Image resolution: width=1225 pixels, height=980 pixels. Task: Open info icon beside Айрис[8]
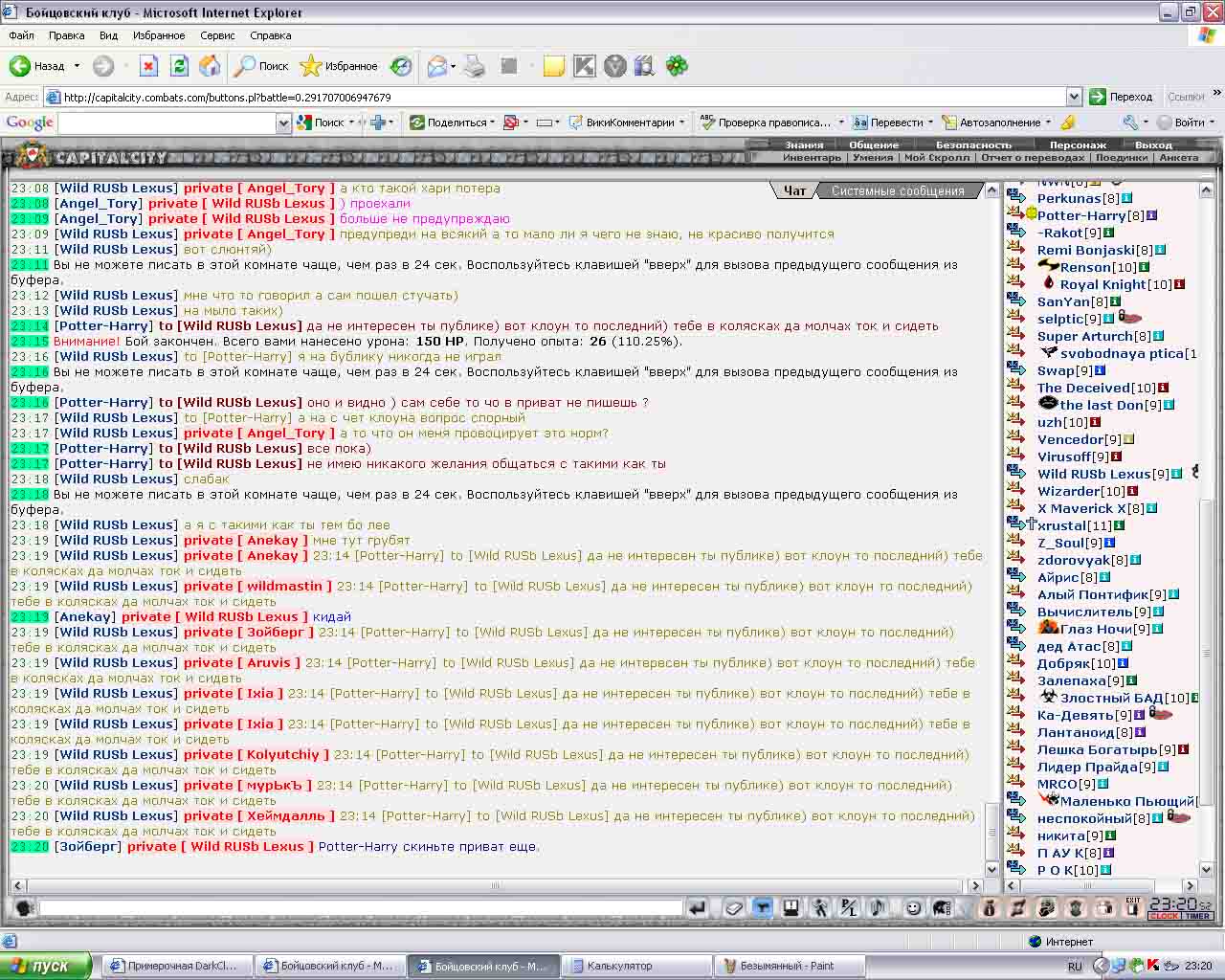(1104, 577)
